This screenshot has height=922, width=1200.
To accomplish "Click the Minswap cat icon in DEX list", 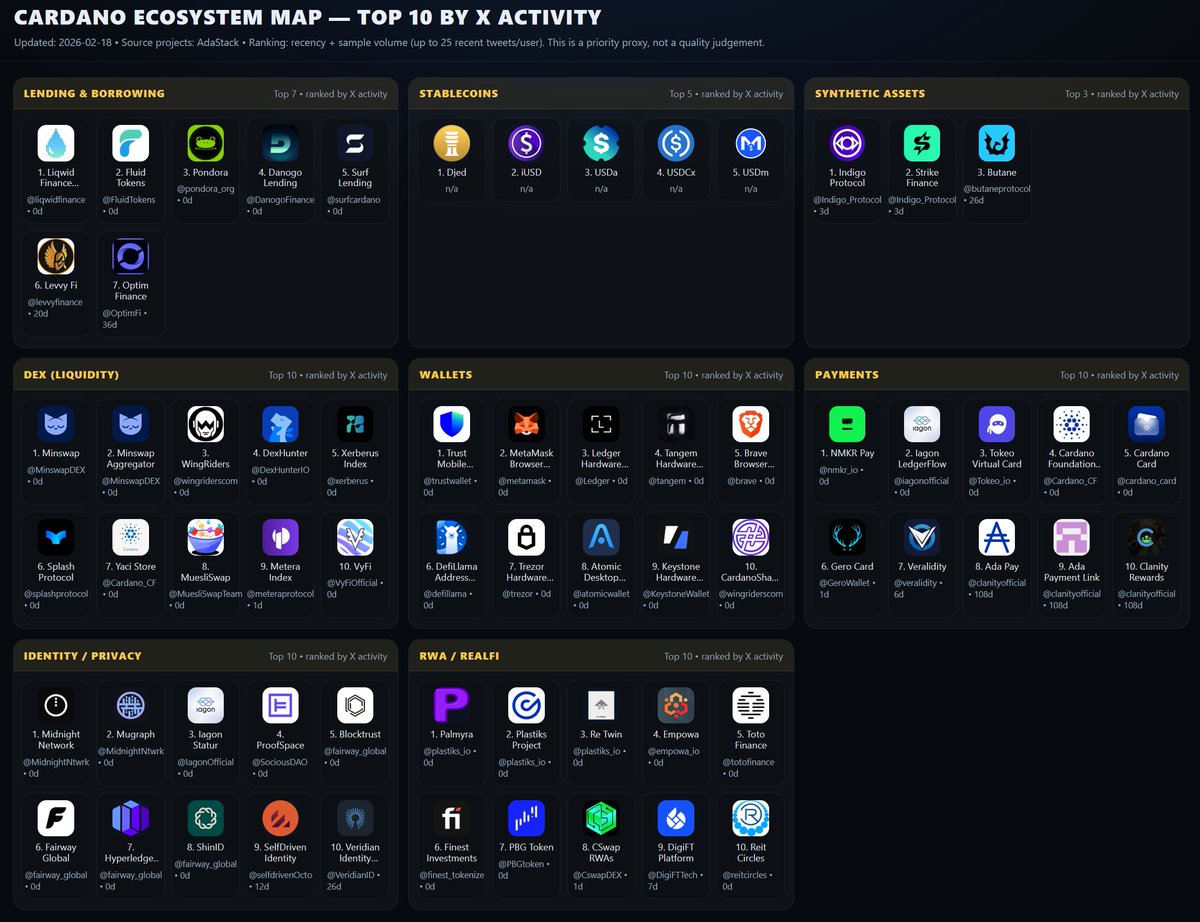I will [56, 425].
